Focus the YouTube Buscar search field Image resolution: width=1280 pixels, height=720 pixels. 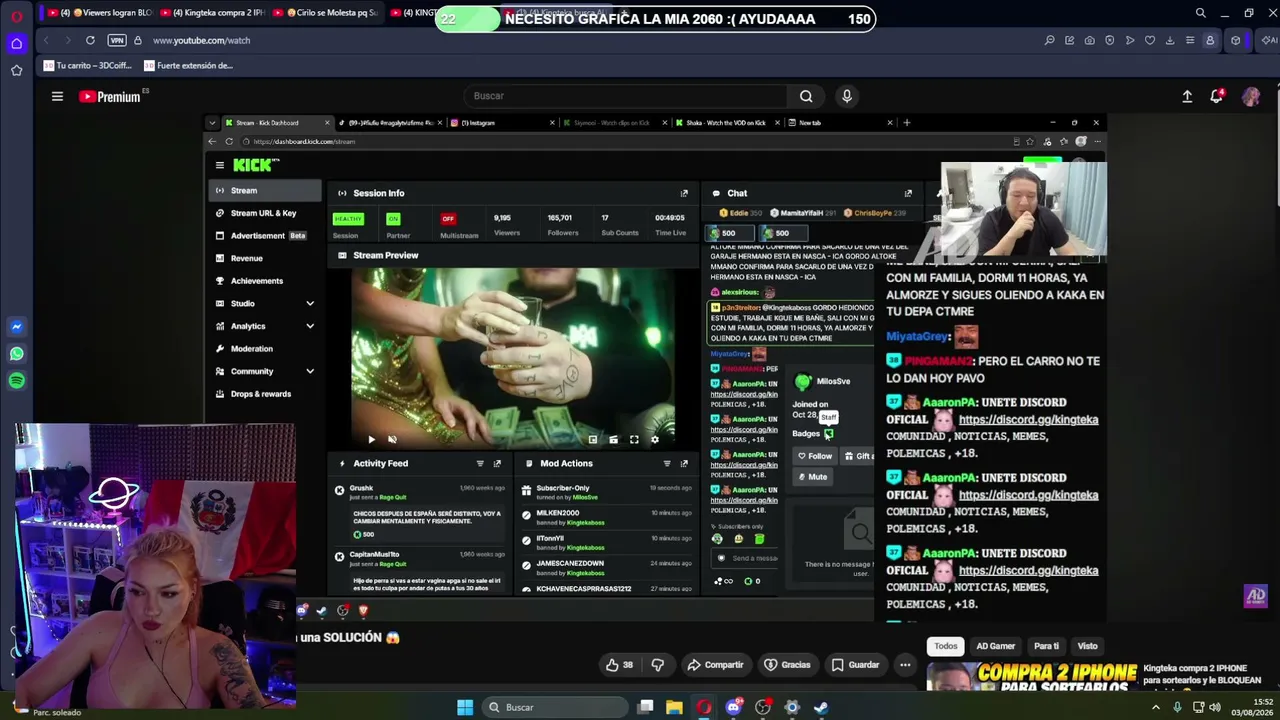[x=626, y=96]
